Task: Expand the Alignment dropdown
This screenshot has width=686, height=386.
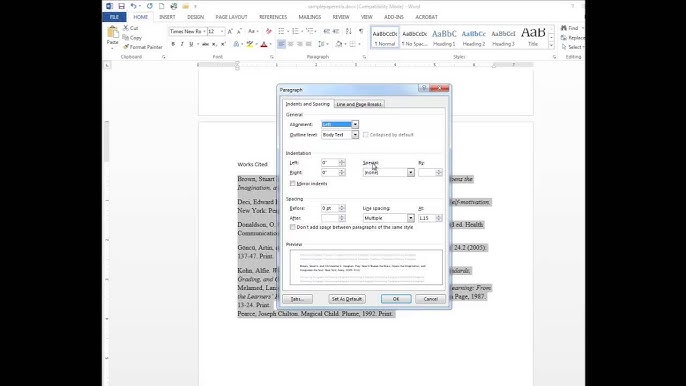Action: pyautogui.click(x=340, y=124)
